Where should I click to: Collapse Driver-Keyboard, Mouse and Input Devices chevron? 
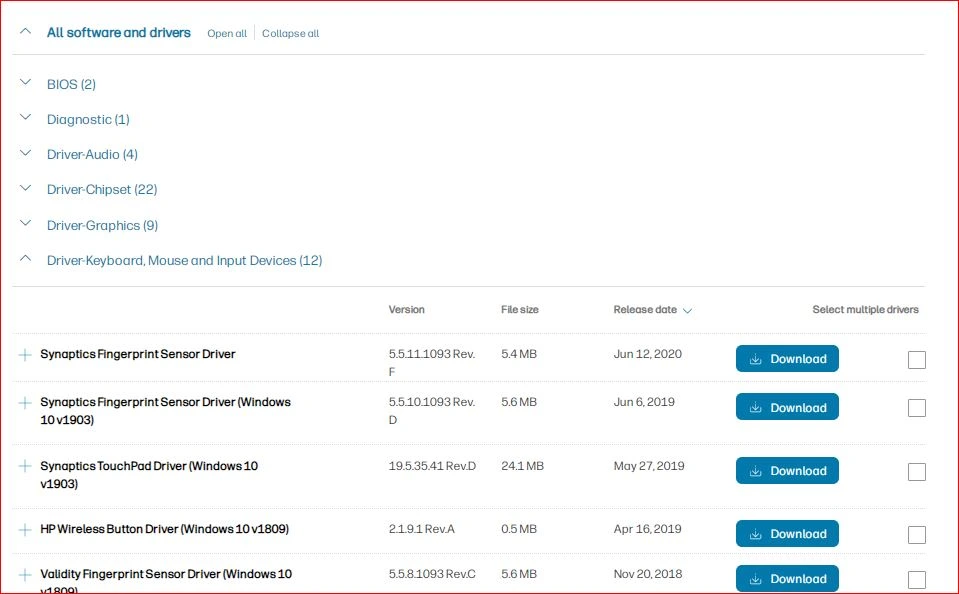[x=25, y=258]
